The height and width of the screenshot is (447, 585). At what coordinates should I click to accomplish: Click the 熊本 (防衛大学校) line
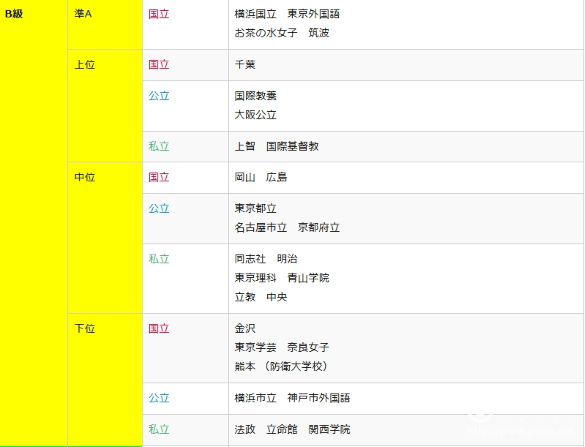[x=281, y=366]
